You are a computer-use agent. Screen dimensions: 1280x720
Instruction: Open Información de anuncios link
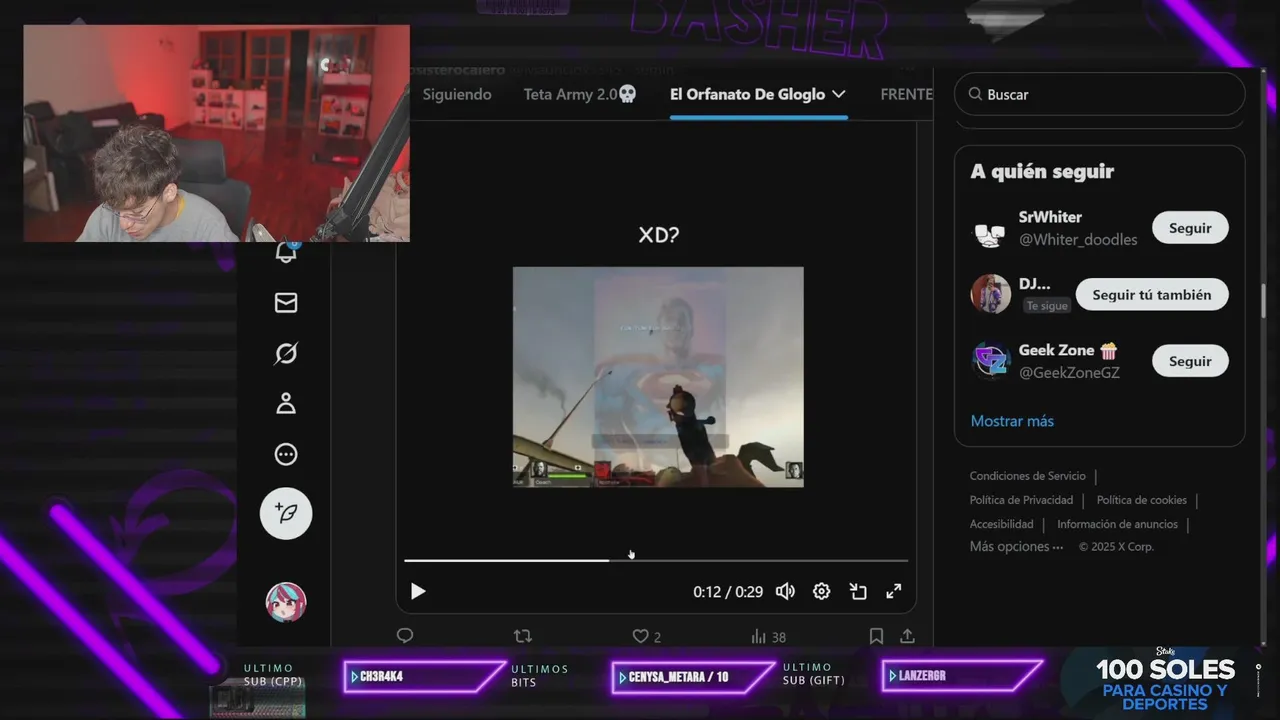[x=1117, y=524]
